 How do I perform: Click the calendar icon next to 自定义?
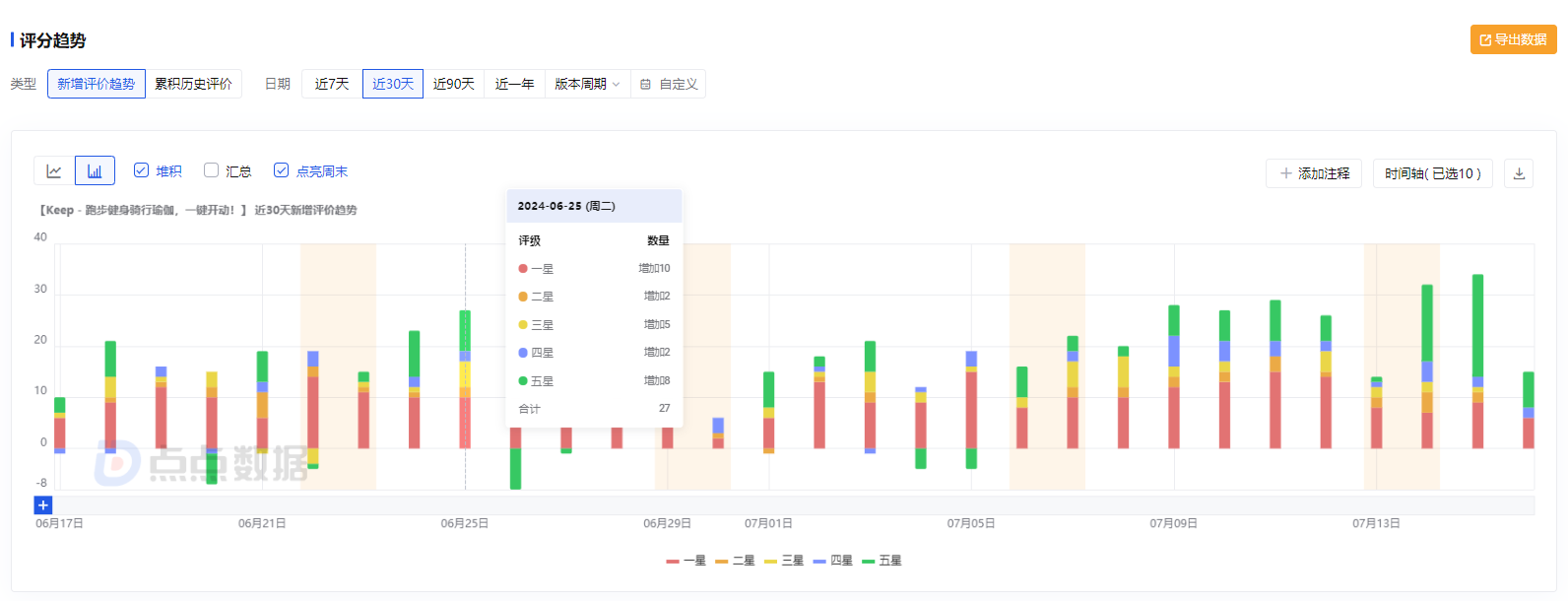click(x=646, y=85)
